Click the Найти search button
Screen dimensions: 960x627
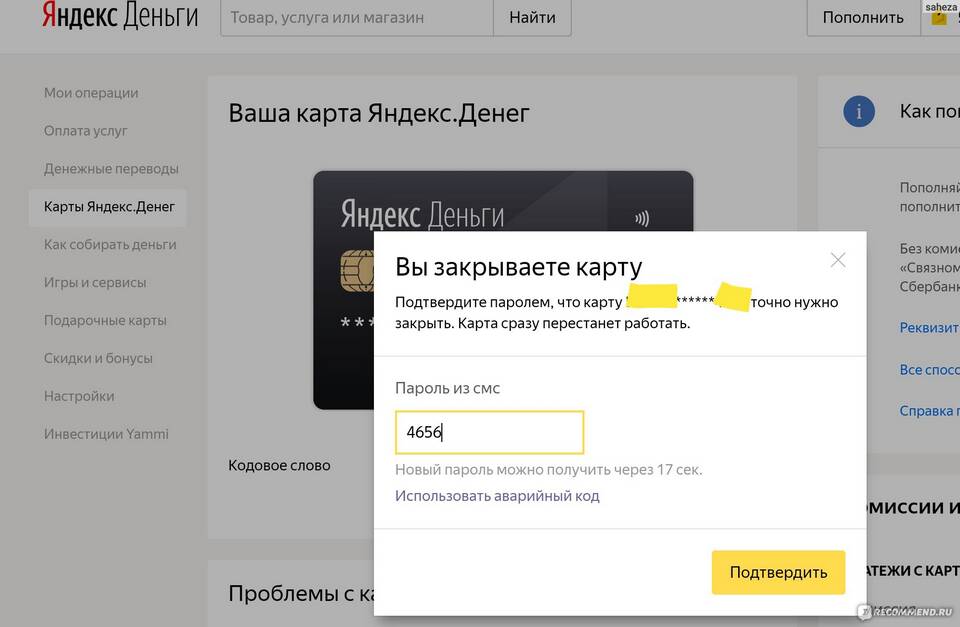coord(532,17)
